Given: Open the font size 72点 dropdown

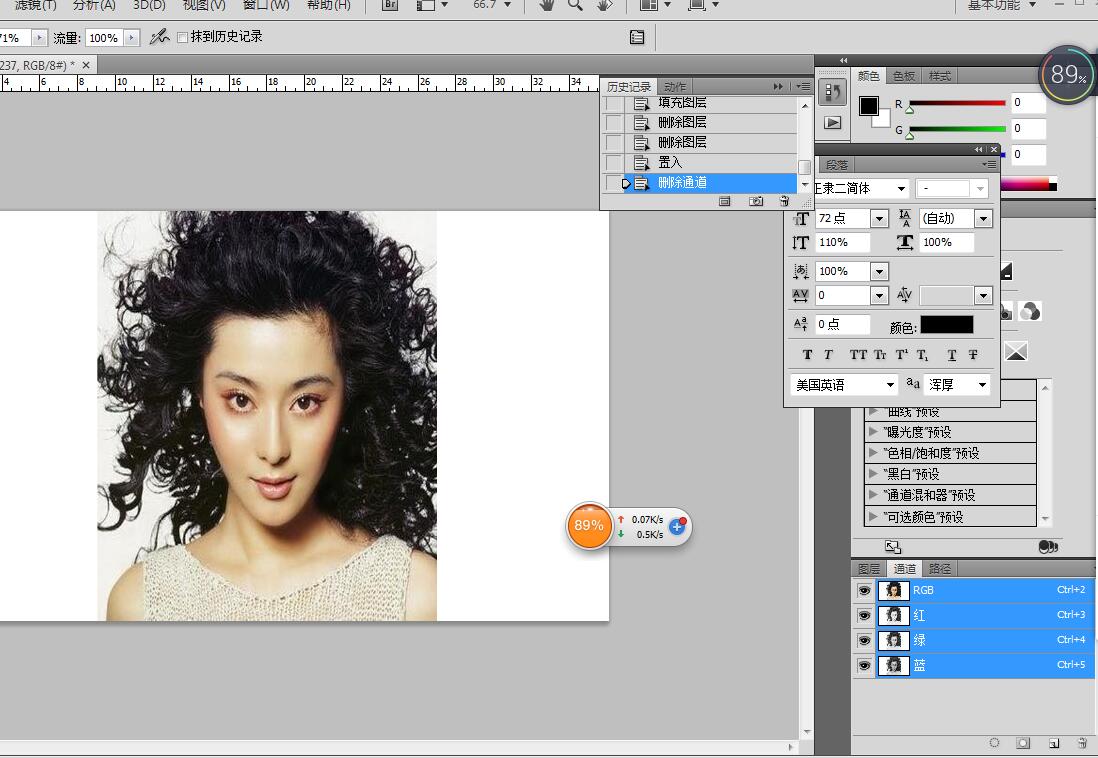Looking at the screenshot, I should [879, 218].
